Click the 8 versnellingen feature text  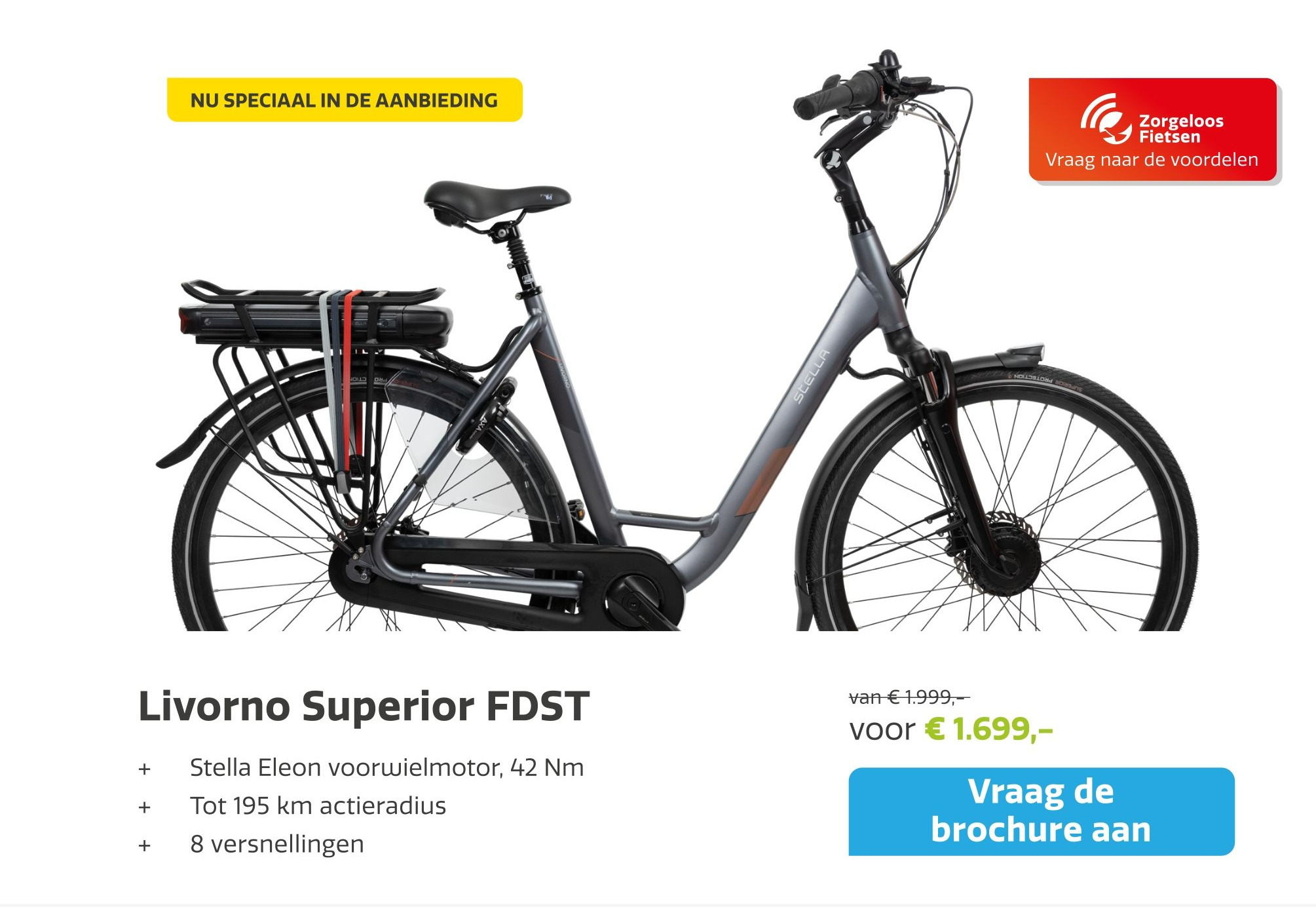[276, 844]
